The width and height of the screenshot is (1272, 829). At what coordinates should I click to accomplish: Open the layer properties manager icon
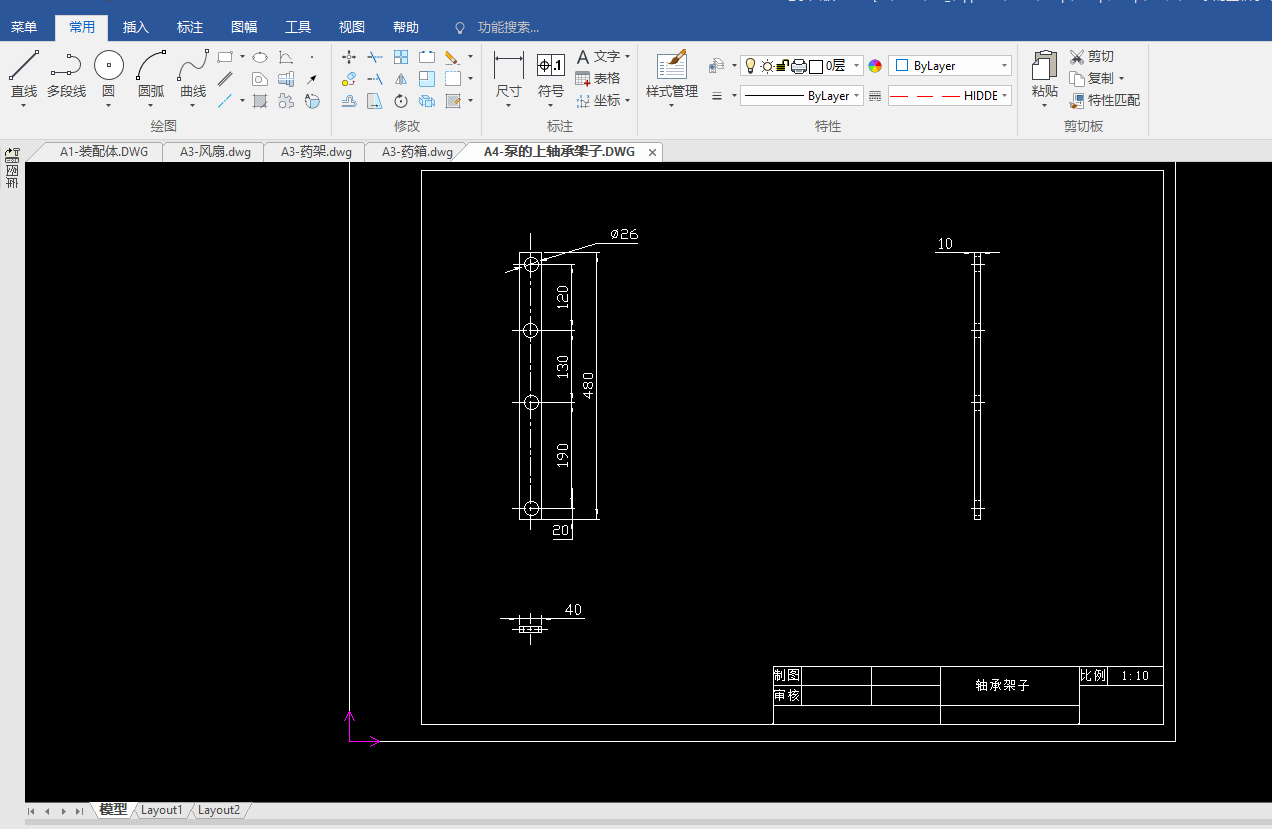[716, 66]
